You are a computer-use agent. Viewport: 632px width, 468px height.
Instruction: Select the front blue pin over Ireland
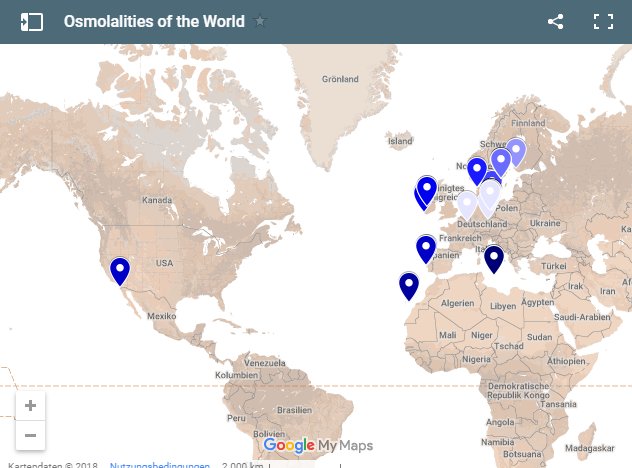click(x=426, y=191)
